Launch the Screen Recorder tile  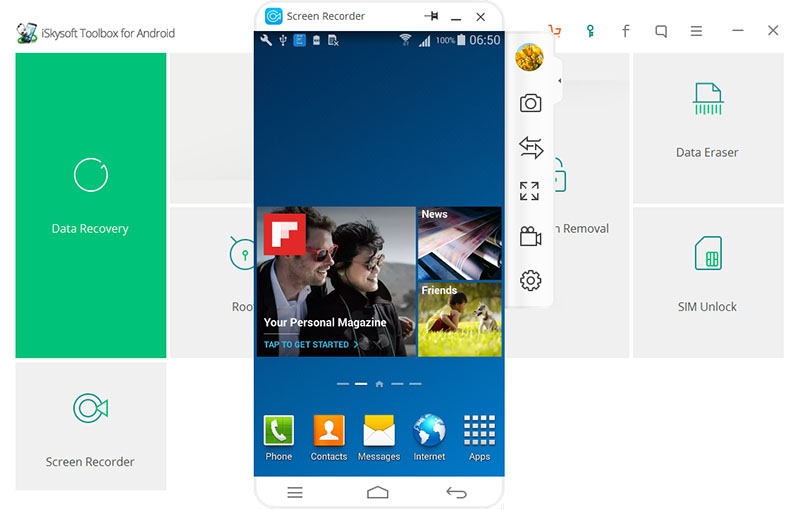pyautogui.click(x=90, y=425)
